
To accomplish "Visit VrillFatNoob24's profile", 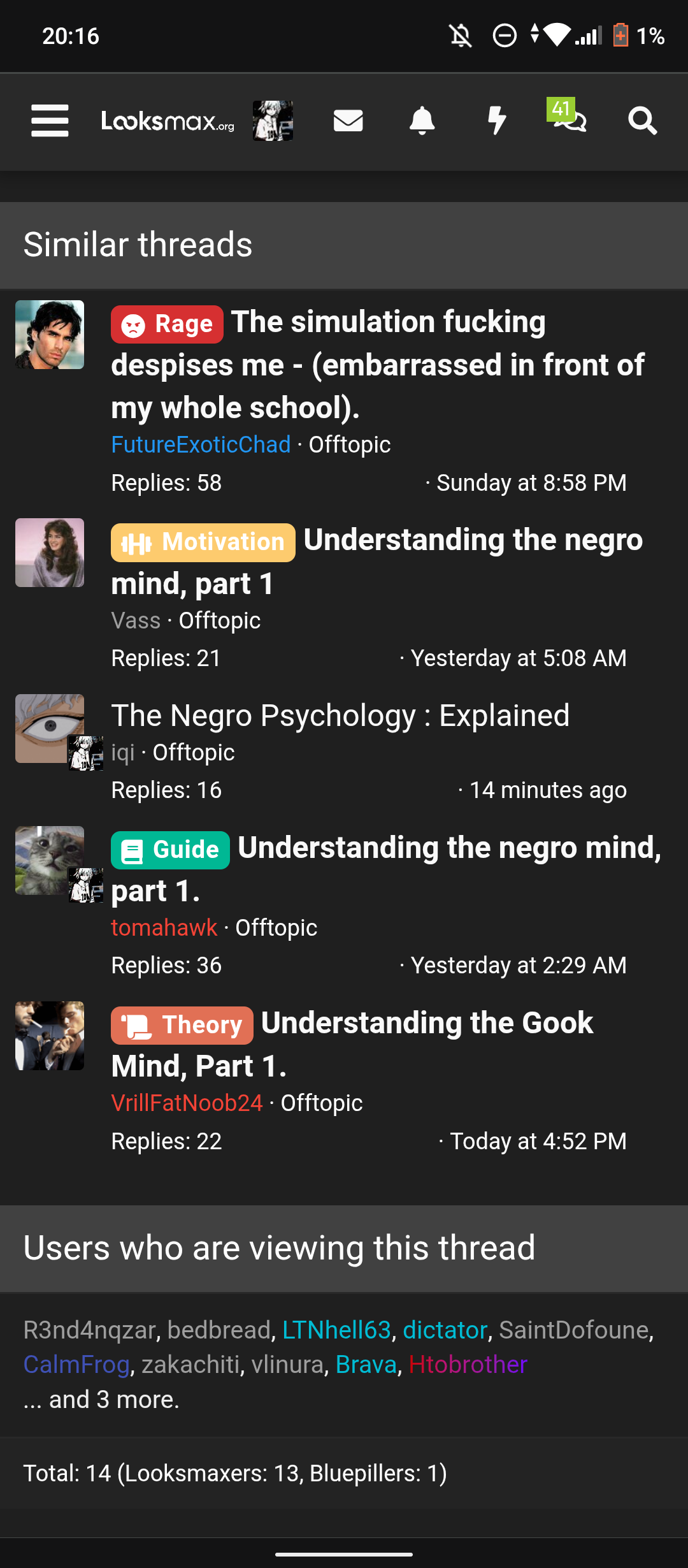I will click(187, 1103).
